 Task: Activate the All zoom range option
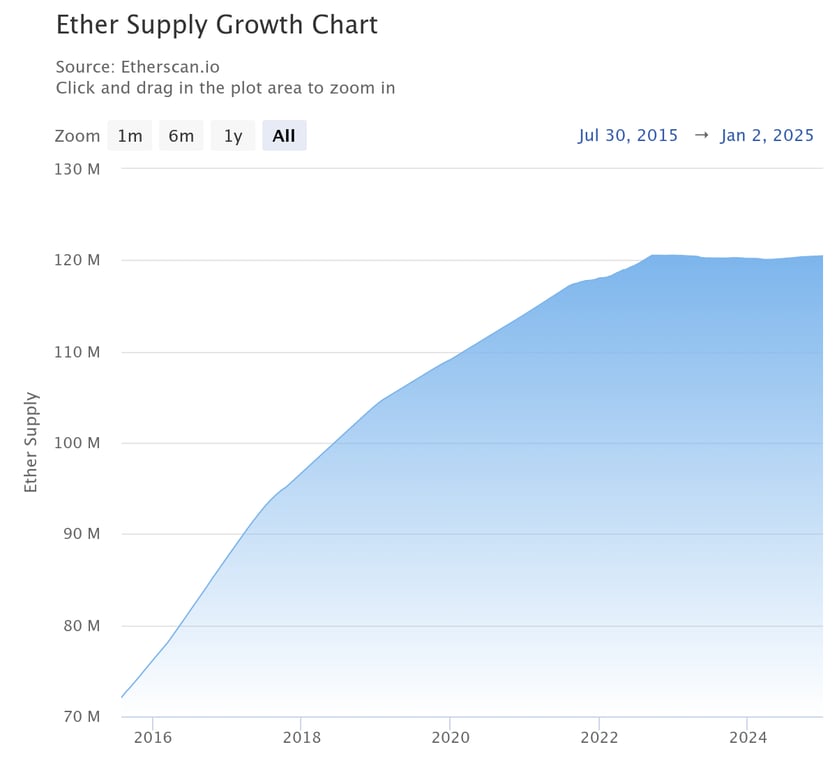[284, 135]
